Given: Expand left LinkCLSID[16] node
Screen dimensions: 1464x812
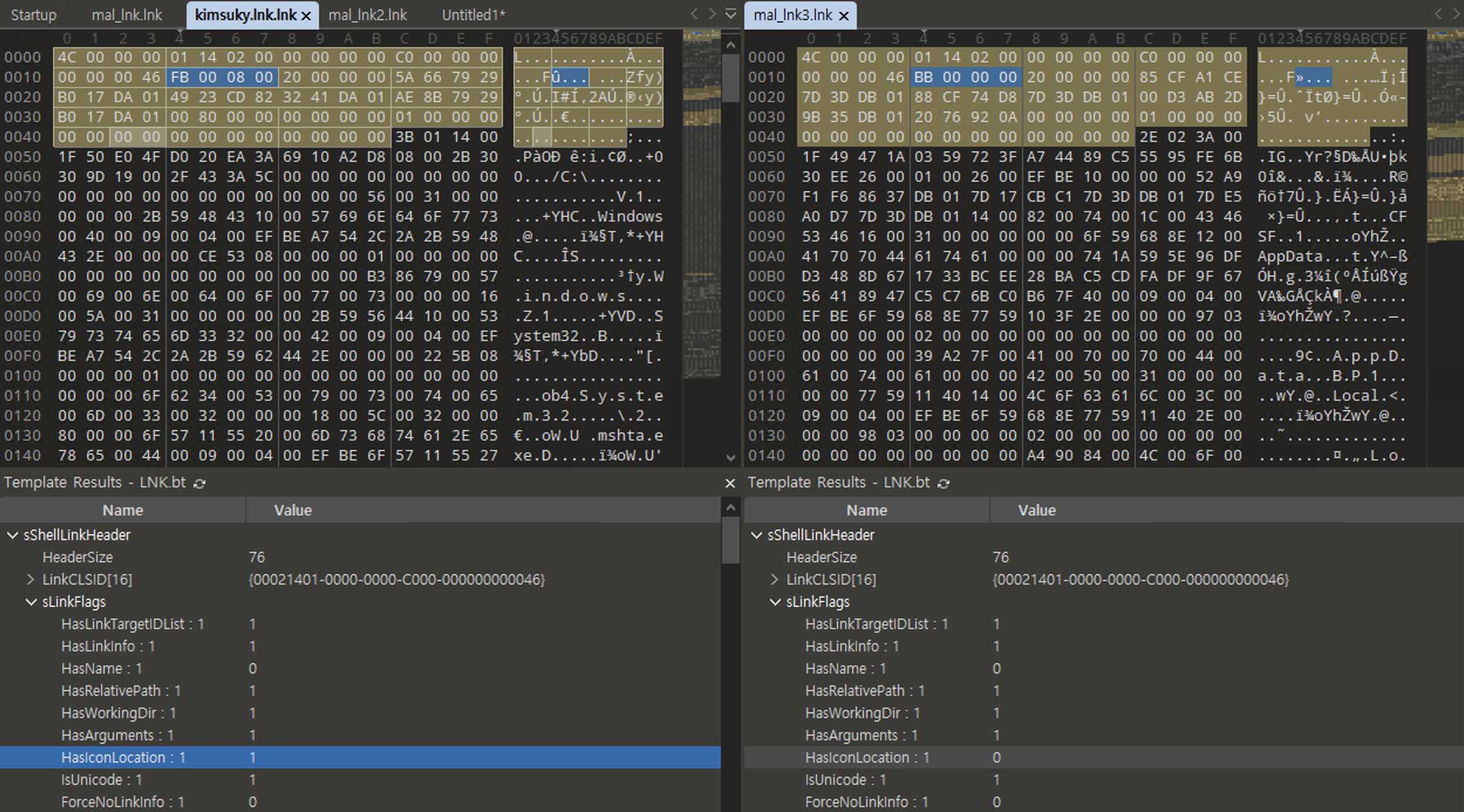Looking at the screenshot, I should [x=30, y=579].
